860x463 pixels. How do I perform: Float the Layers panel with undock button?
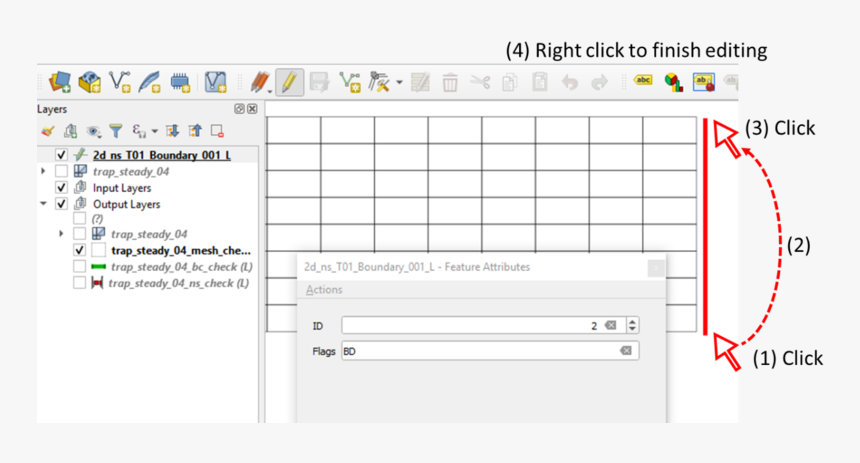(239, 109)
